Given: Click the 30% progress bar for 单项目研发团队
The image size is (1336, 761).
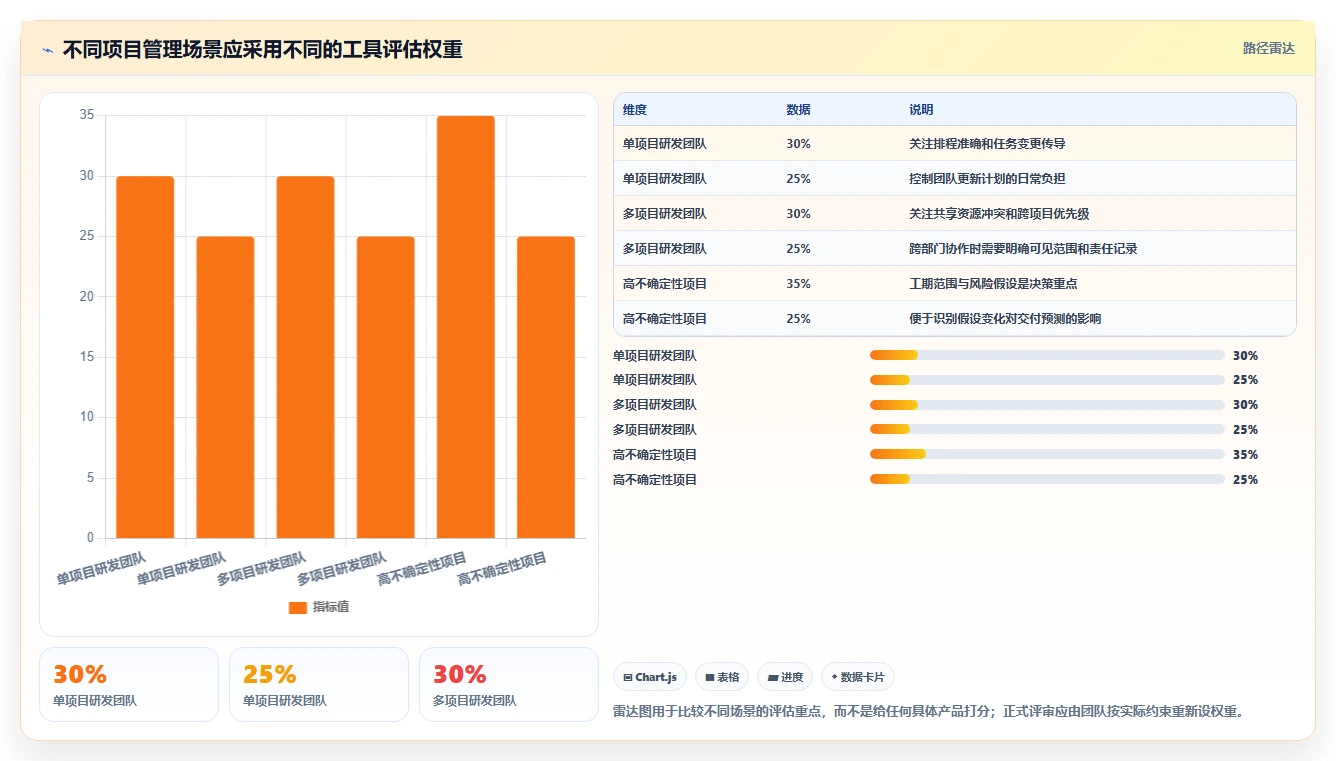Looking at the screenshot, I should (x=1047, y=355).
